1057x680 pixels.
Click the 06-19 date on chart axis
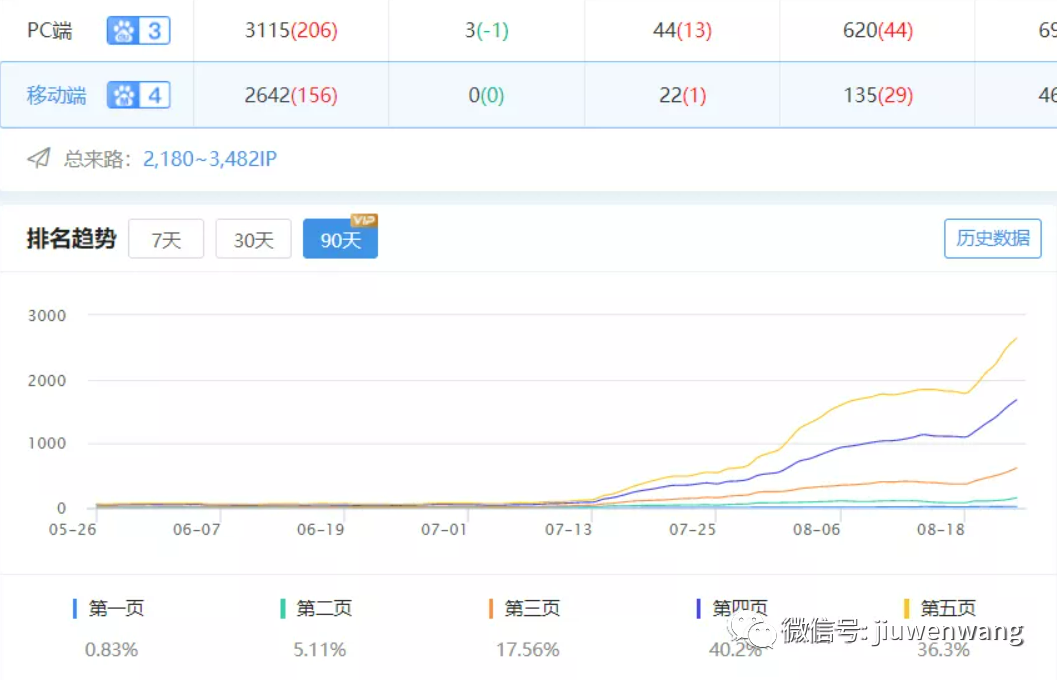click(x=320, y=530)
